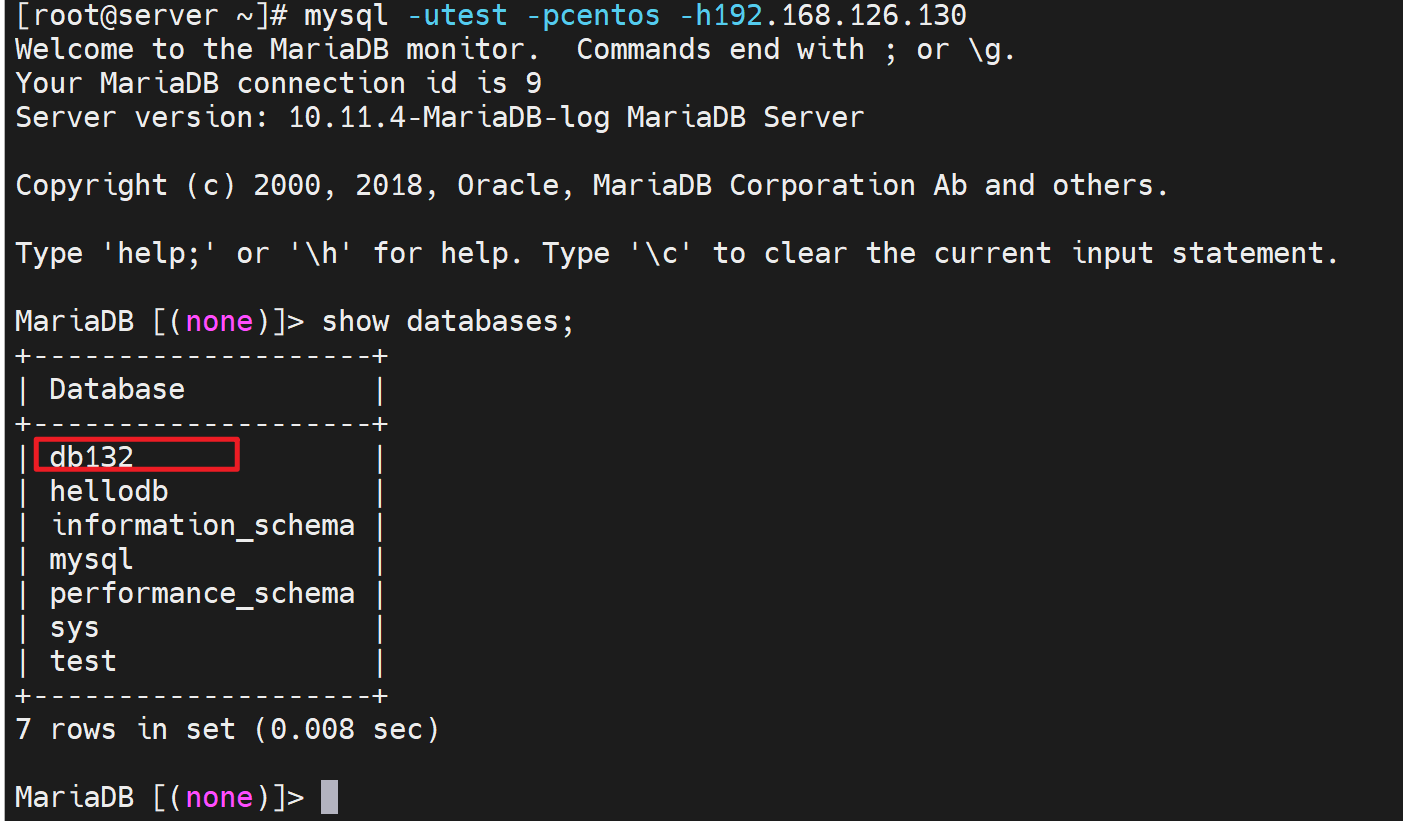The width and height of the screenshot is (1403, 821).
Task: Click the test database row
Action: point(83,661)
